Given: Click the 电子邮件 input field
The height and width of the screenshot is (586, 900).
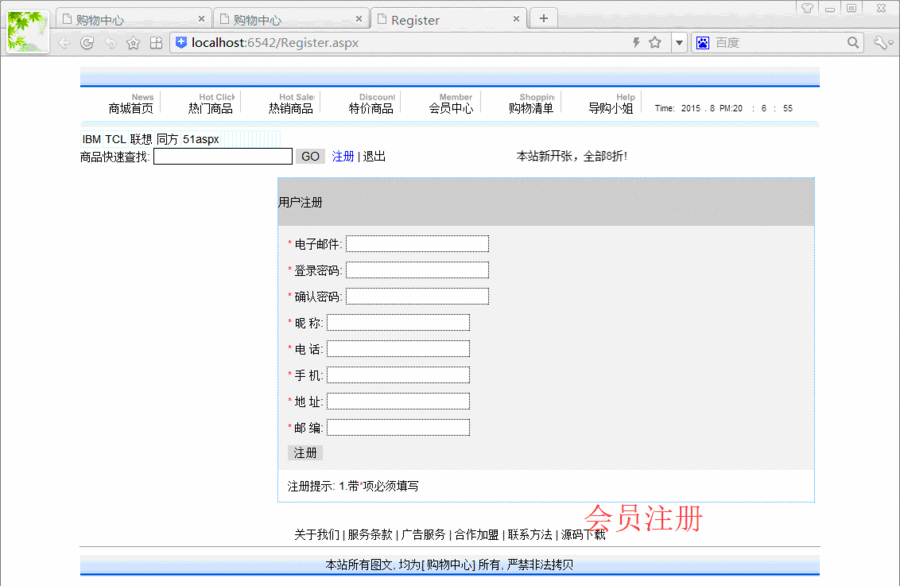Looking at the screenshot, I should (416, 243).
